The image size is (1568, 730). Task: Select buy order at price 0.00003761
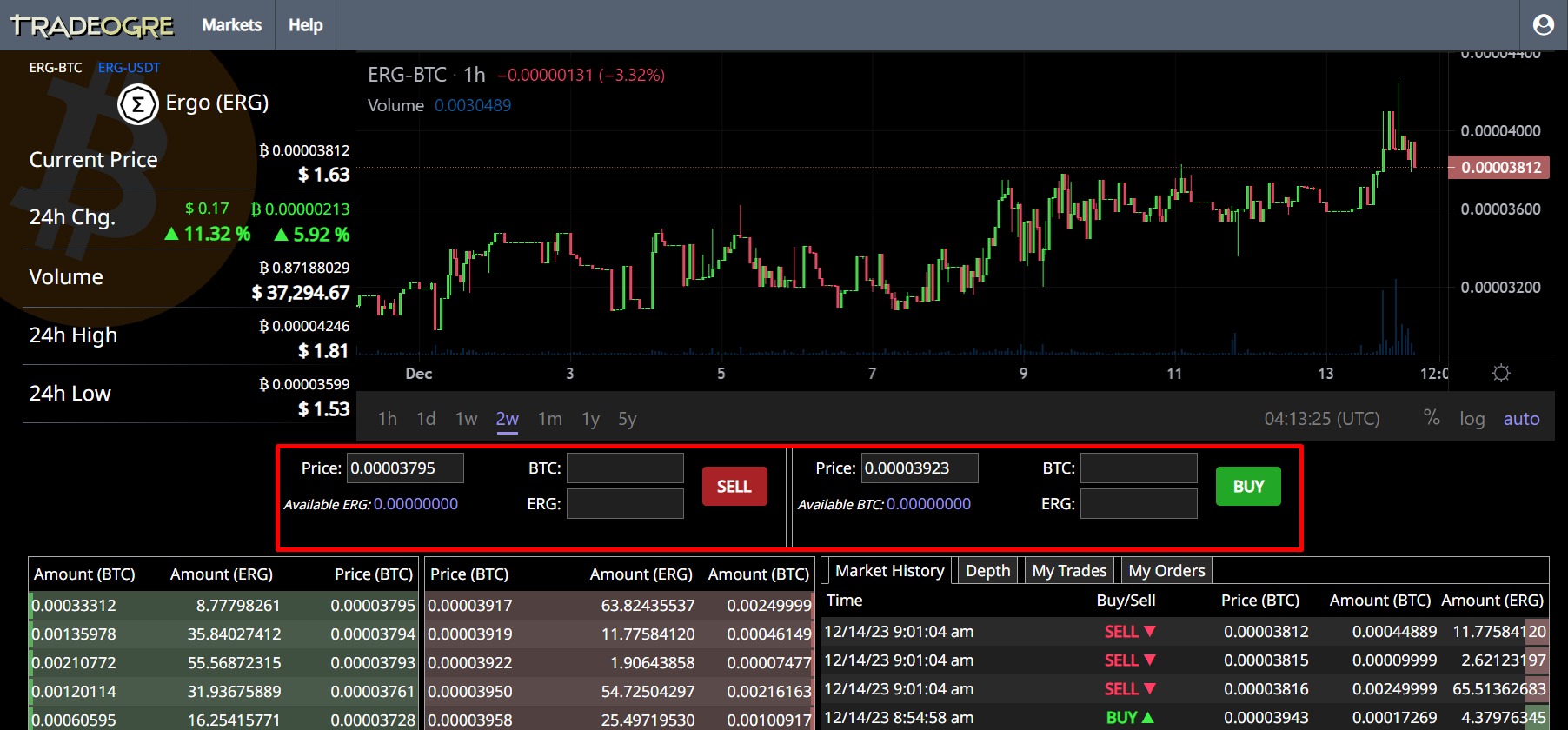[223, 691]
